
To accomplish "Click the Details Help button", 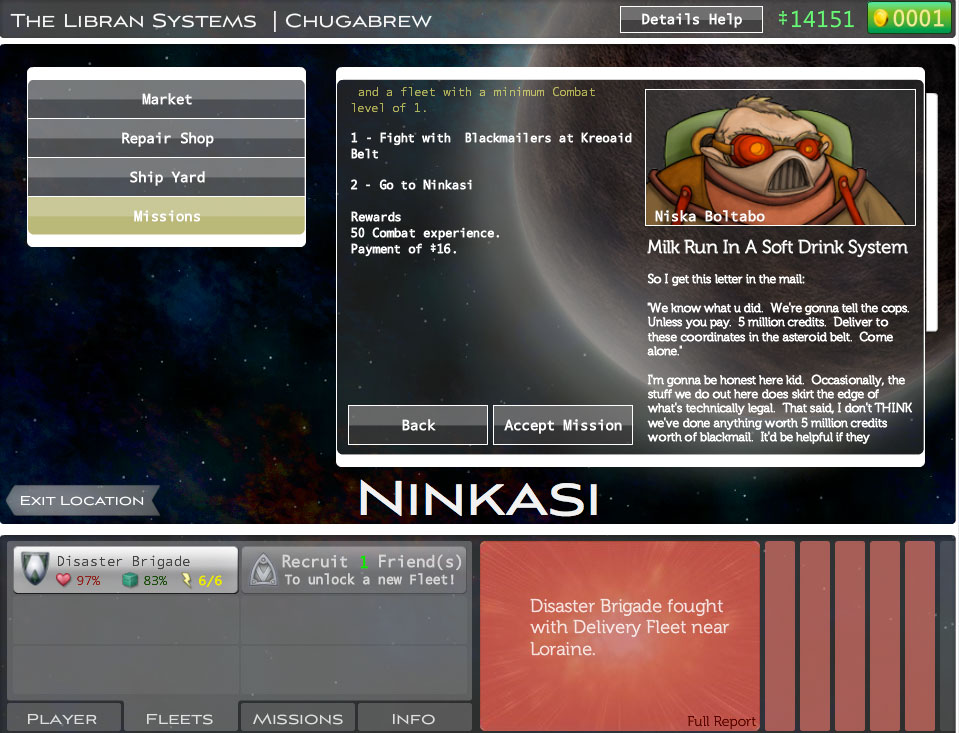I will pos(691,19).
